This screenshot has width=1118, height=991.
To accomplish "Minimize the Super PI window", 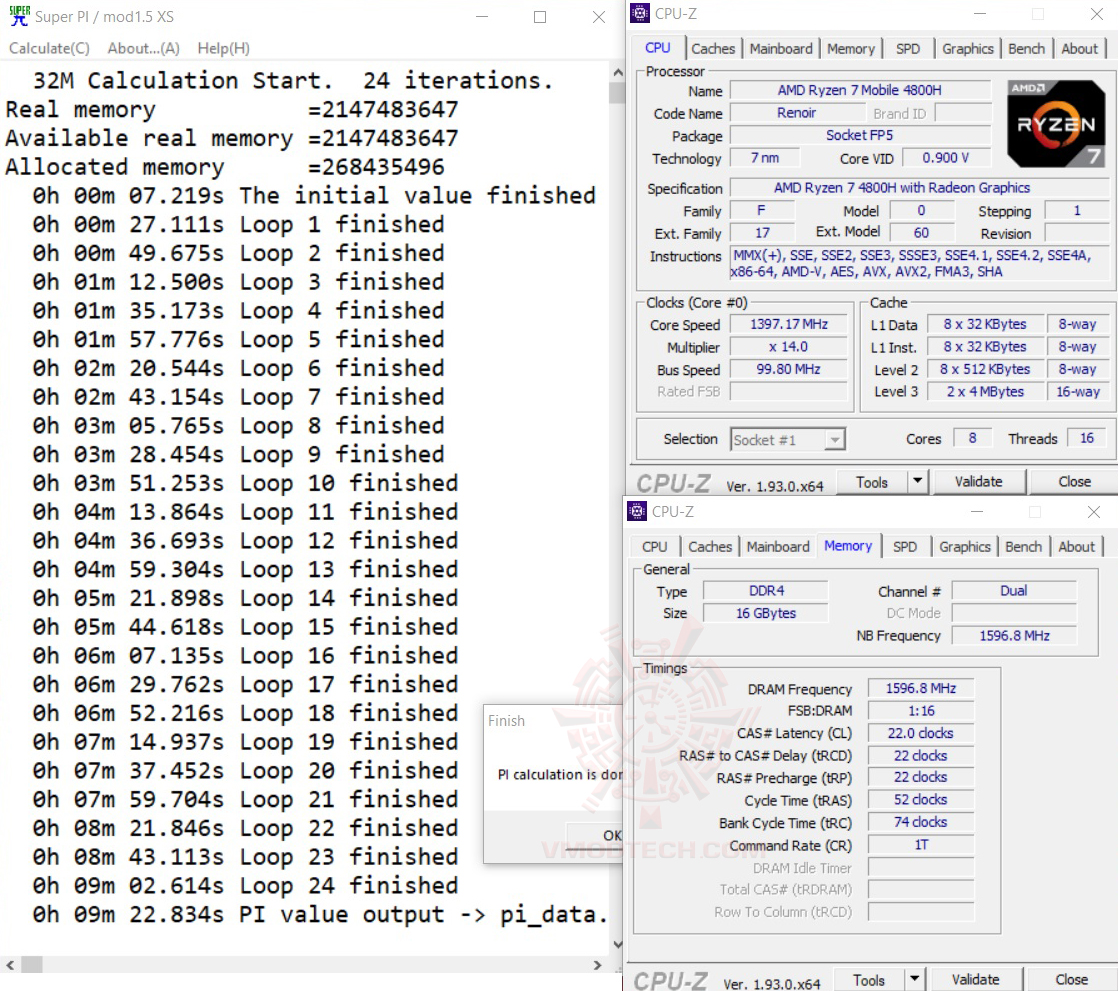I will point(483,16).
